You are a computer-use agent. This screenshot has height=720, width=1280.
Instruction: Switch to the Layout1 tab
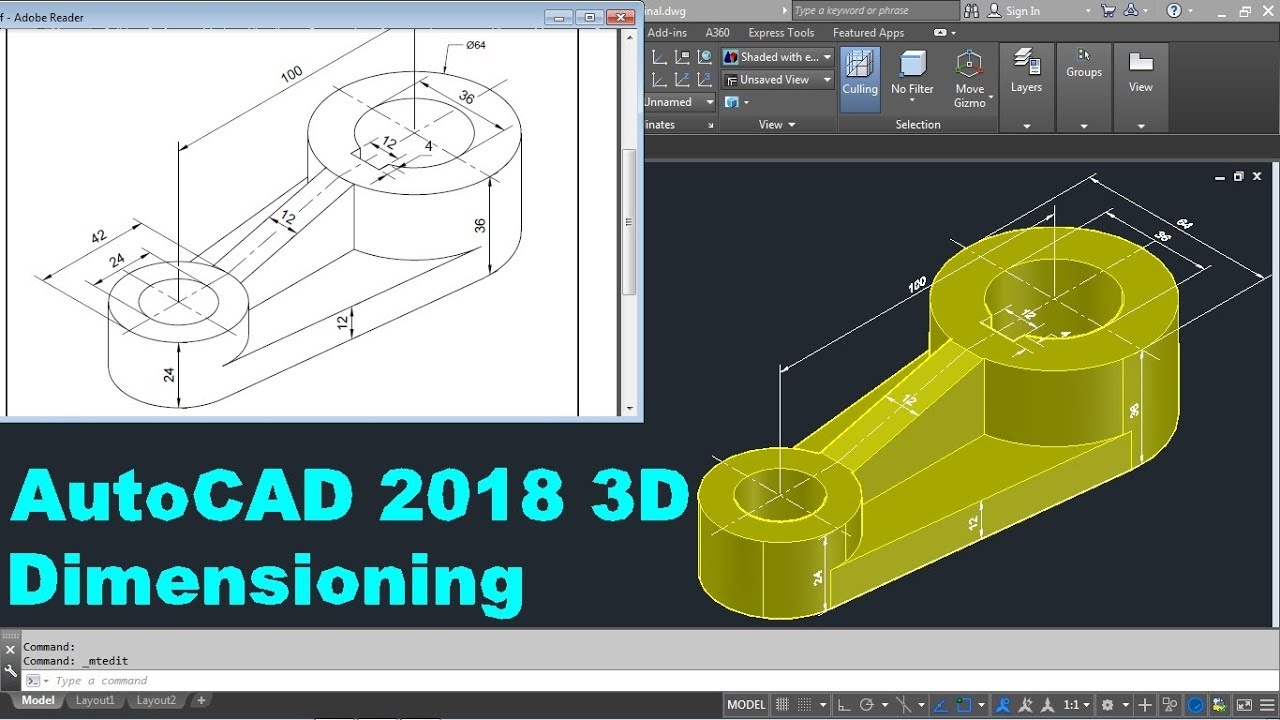tap(95, 700)
